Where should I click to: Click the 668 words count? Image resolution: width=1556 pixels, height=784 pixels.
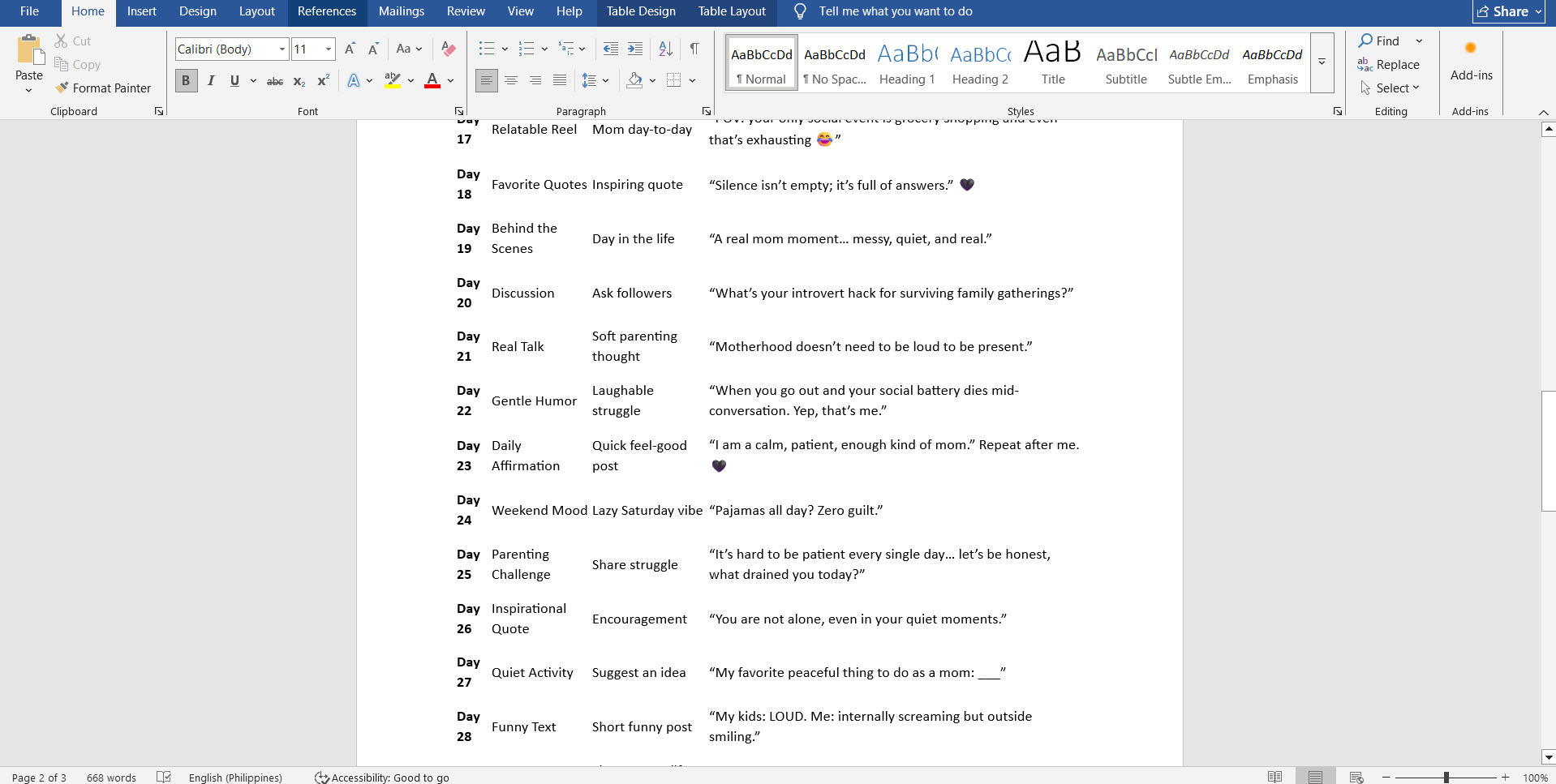pyautogui.click(x=111, y=777)
